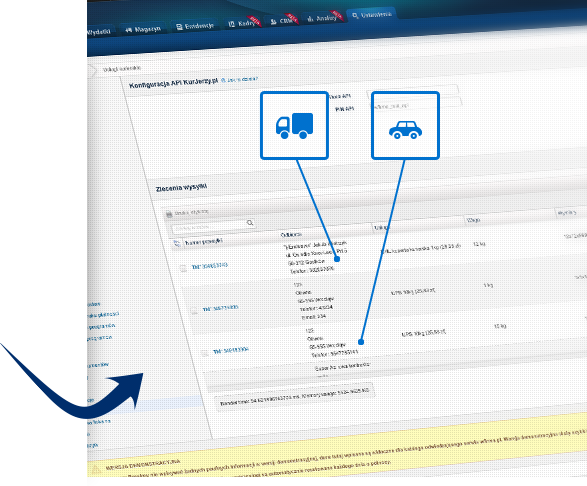Open the TNT tracking link in 12 kg row
This screenshot has height=486, width=587.
pos(210,266)
